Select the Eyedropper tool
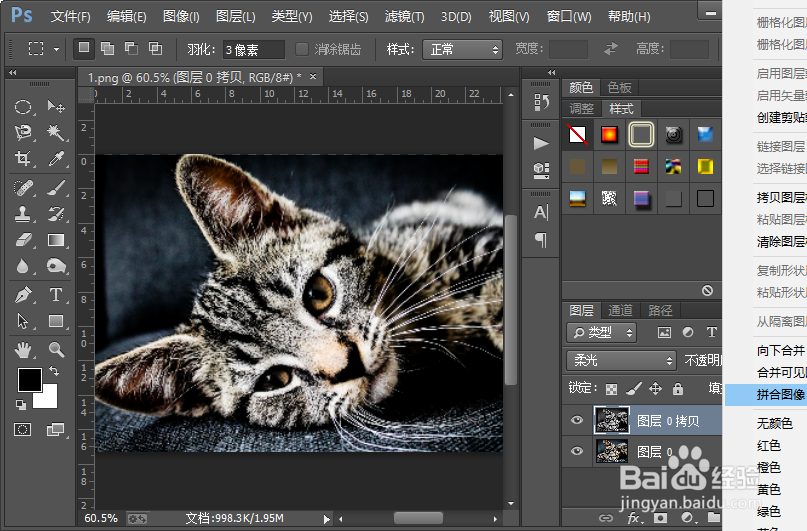Image resolution: width=807 pixels, height=531 pixels. (56, 158)
